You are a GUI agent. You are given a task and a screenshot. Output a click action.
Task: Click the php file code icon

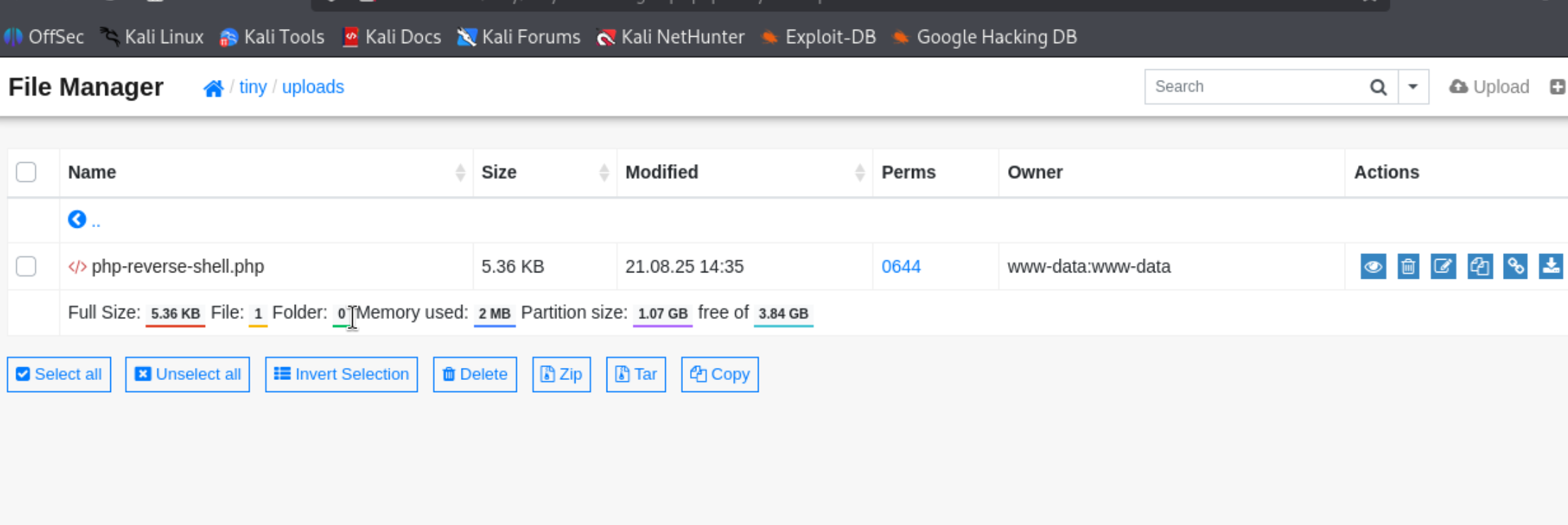click(77, 267)
